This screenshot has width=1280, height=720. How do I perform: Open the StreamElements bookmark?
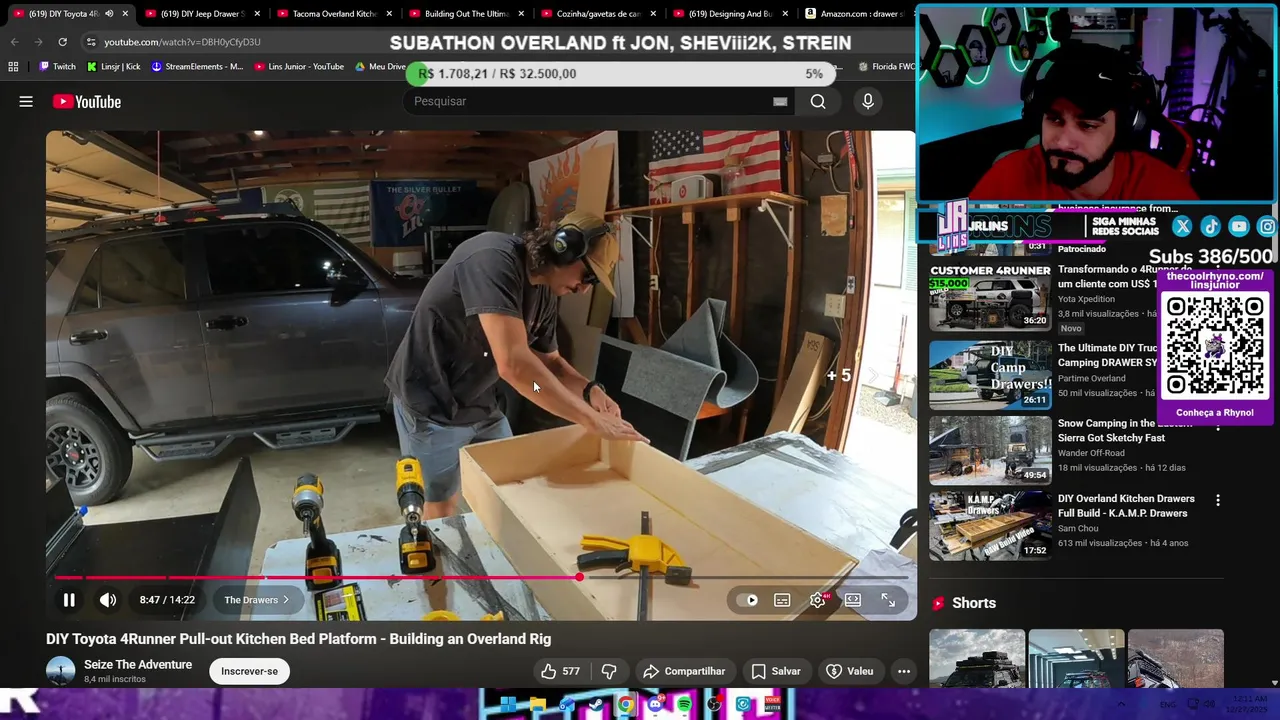point(197,67)
